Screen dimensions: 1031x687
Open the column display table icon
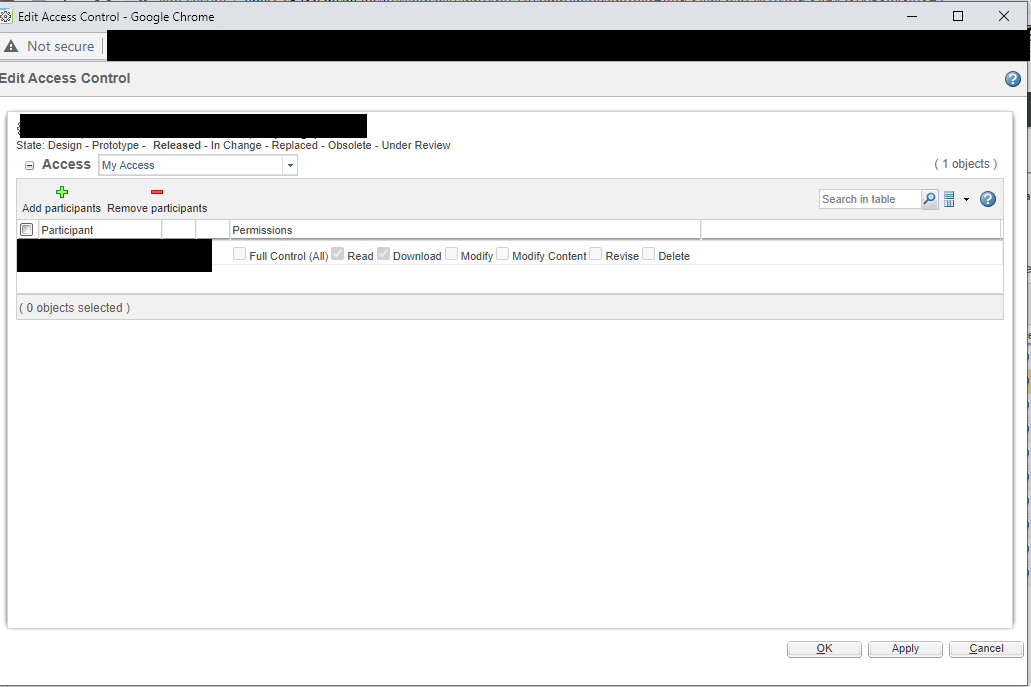[950, 199]
